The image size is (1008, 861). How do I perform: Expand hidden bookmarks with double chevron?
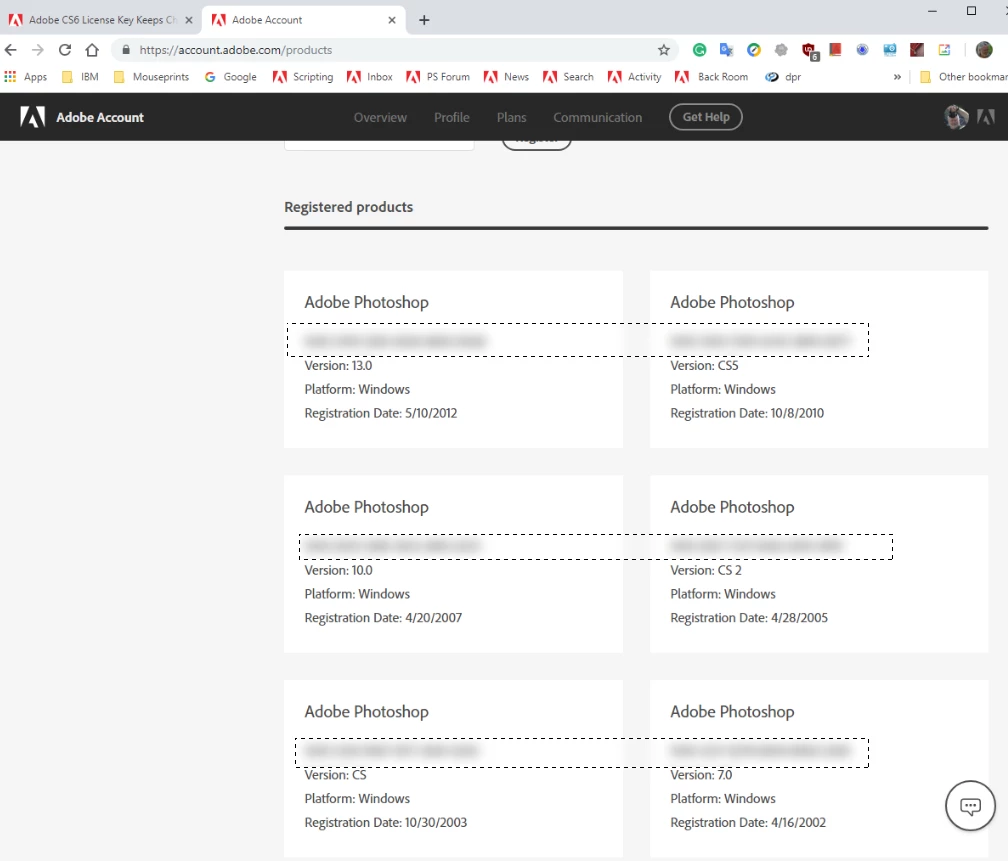pyautogui.click(x=897, y=77)
